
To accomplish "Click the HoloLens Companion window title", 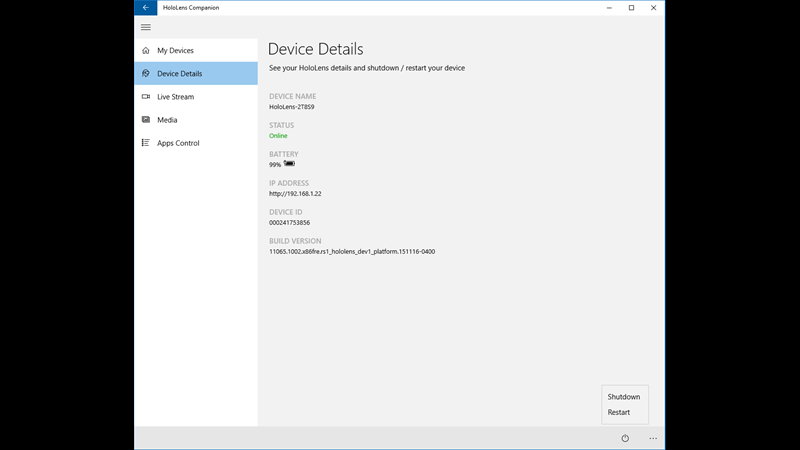I will tap(191, 8).
